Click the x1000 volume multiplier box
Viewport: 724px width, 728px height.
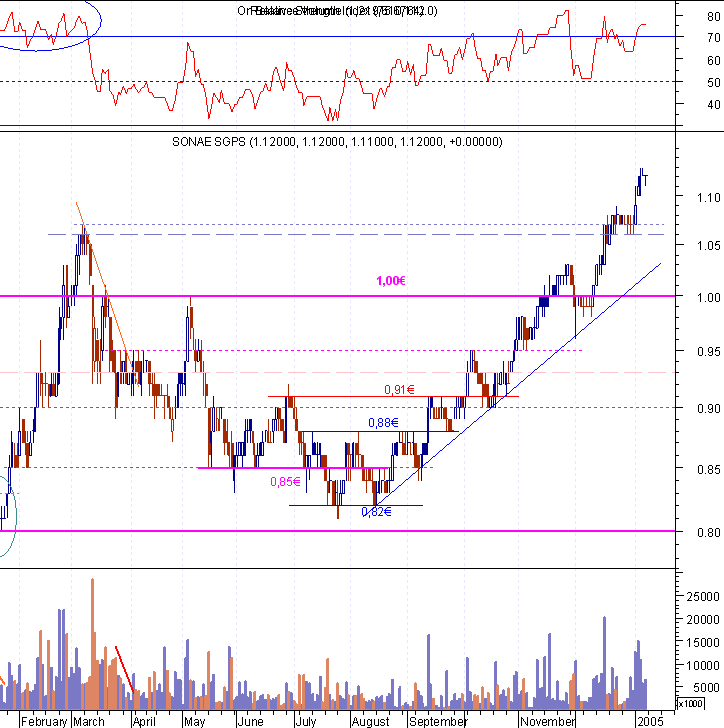690,703
